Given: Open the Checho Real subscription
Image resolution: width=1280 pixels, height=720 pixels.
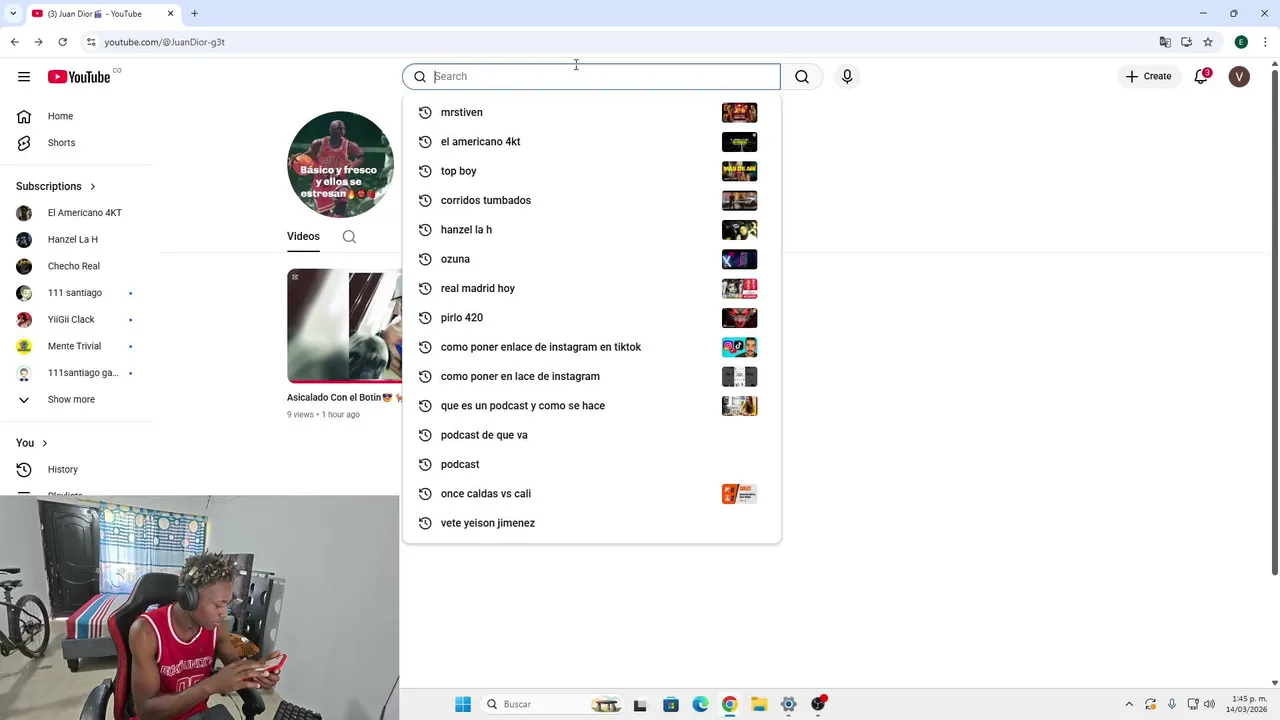Looking at the screenshot, I should 77,266.
